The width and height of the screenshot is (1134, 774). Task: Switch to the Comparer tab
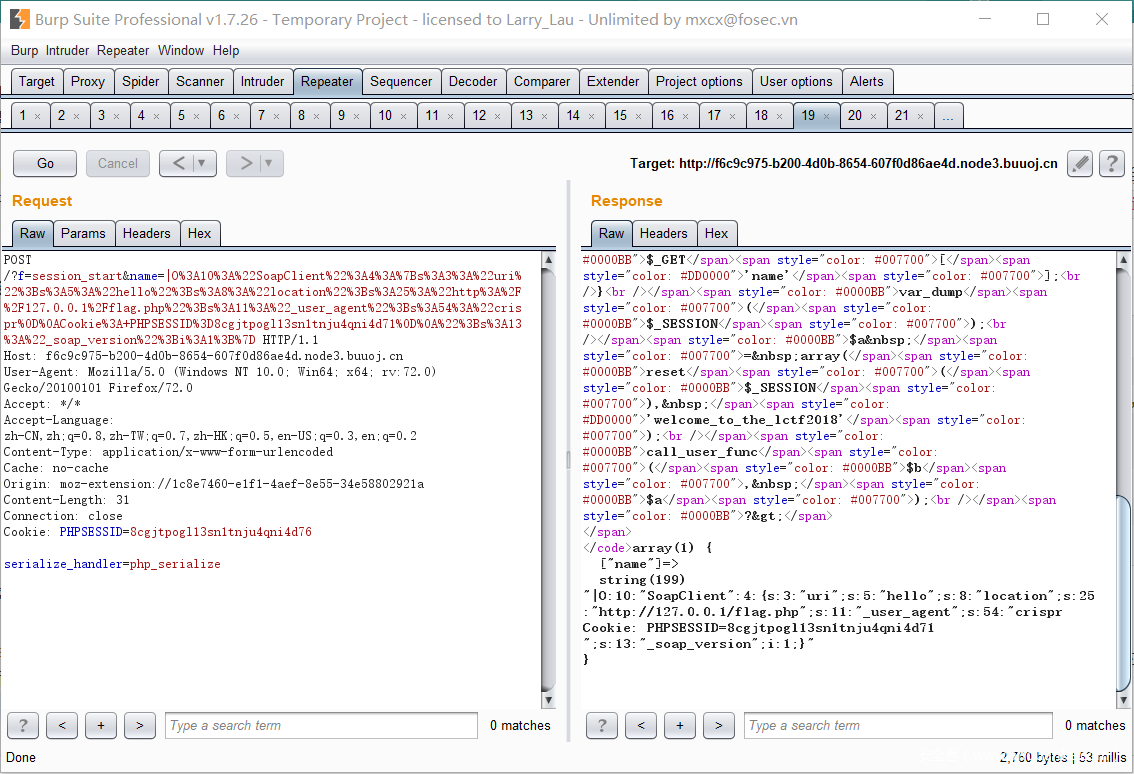(542, 82)
